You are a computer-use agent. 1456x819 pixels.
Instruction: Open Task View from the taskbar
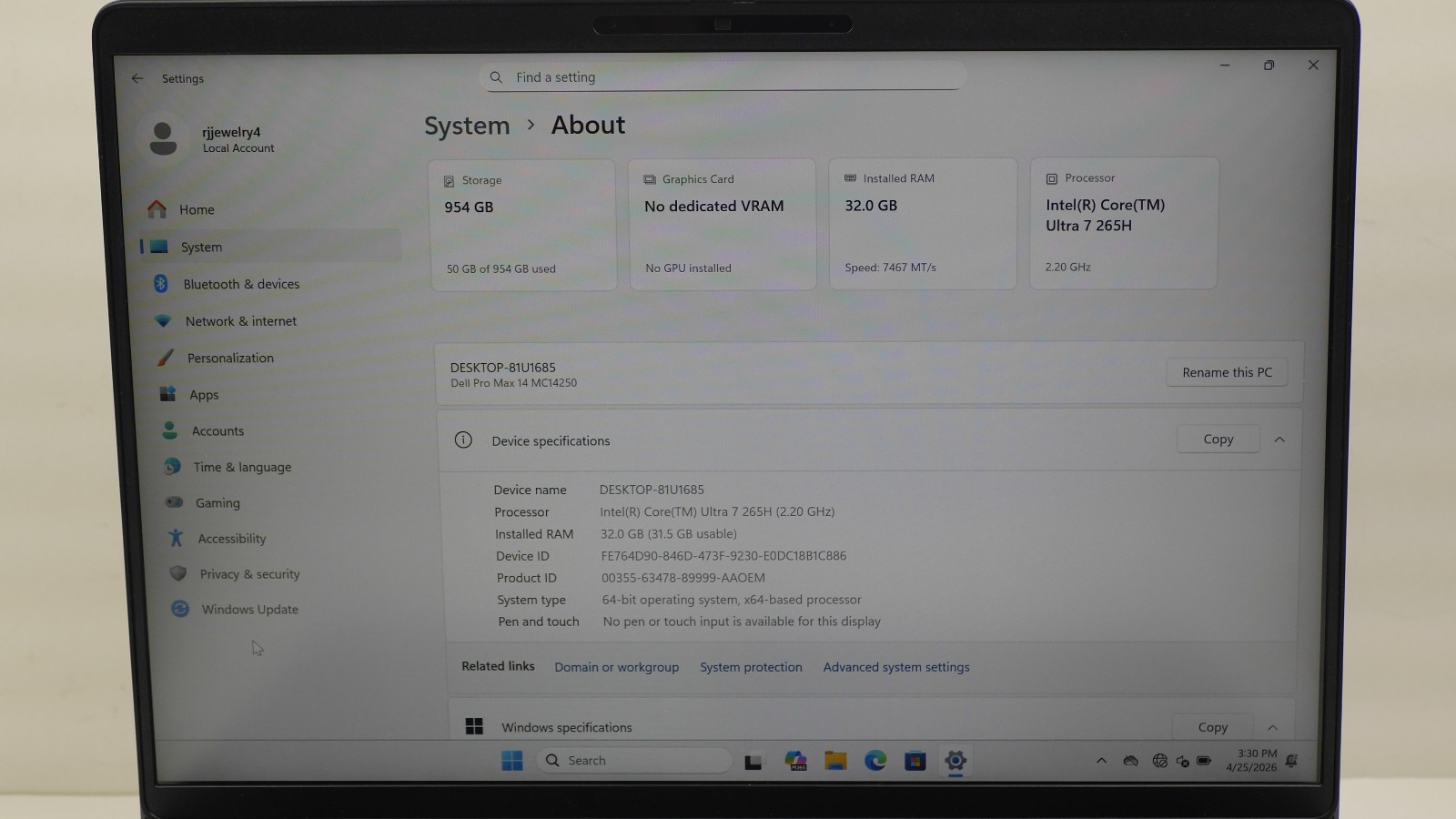click(x=753, y=762)
